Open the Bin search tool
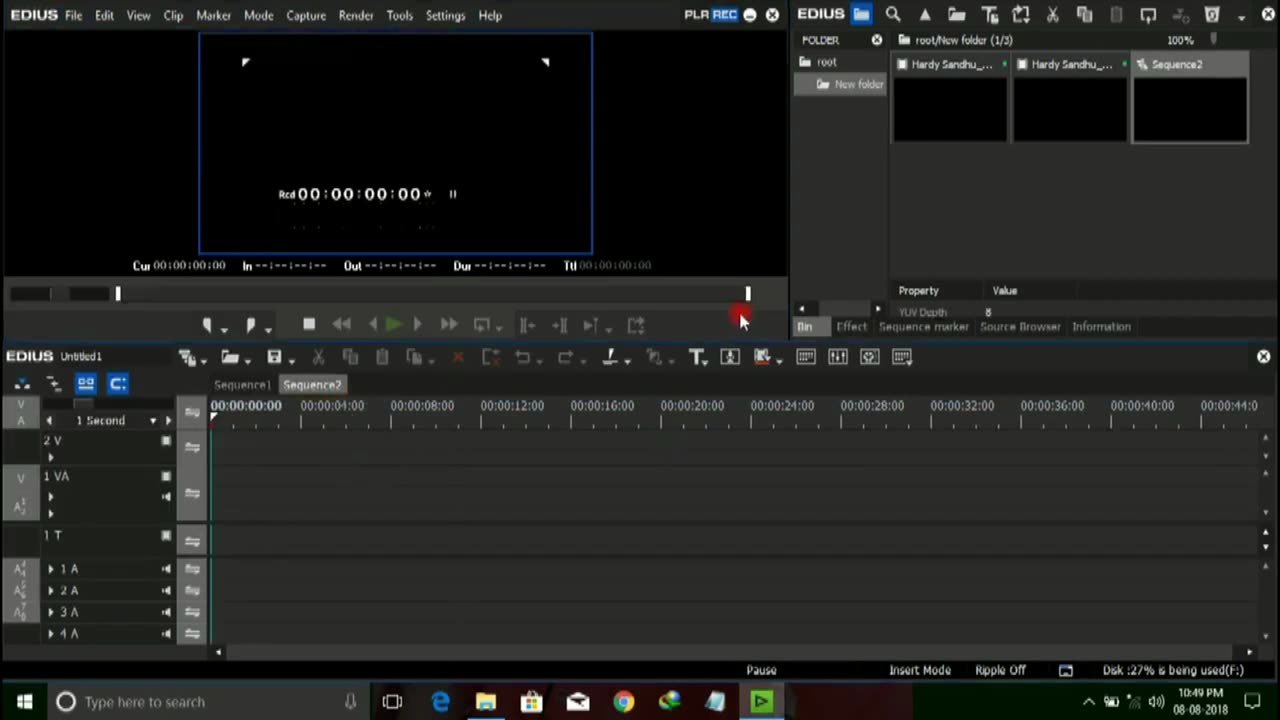The height and width of the screenshot is (720, 1280). click(x=893, y=15)
